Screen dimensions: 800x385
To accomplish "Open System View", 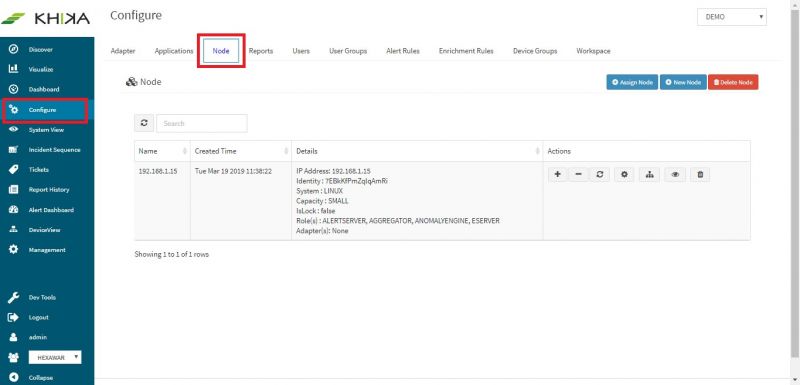I will [46, 130].
